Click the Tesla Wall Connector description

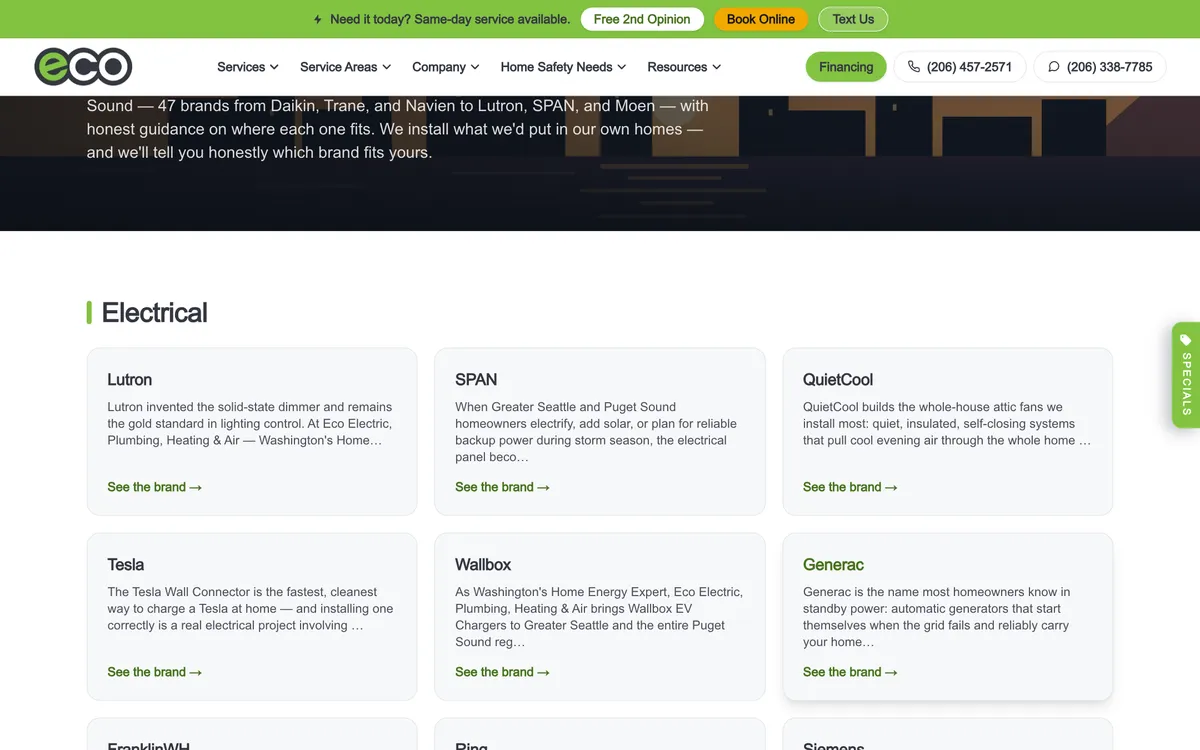(250, 609)
